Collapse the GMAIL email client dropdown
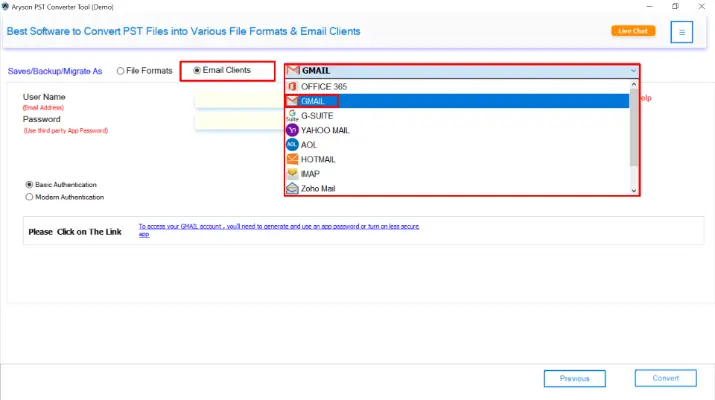Image resolution: width=715 pixels, height=400 pixels. click(x=633, y=71)
